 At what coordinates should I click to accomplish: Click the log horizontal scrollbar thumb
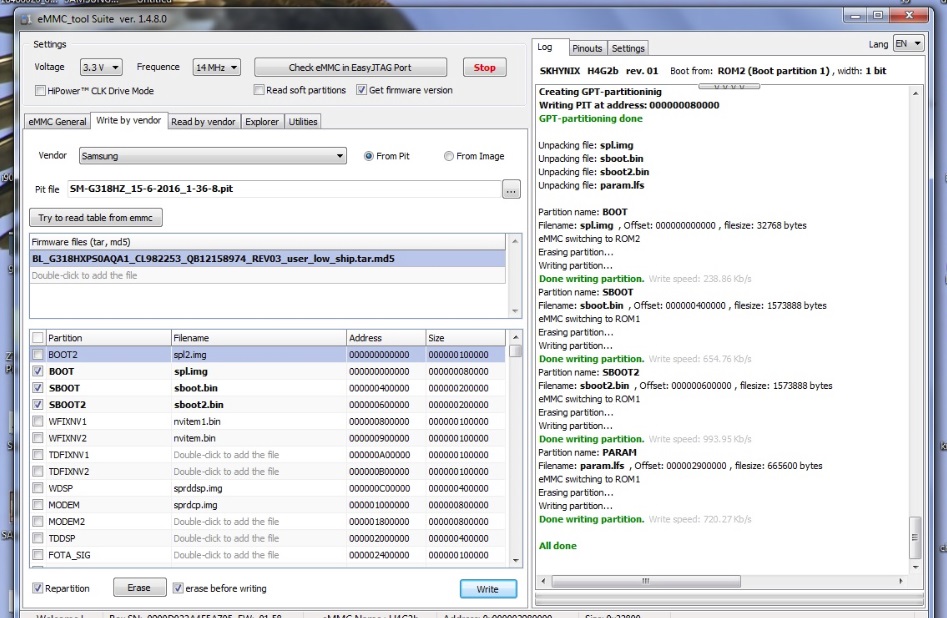(x=646, y=581)
